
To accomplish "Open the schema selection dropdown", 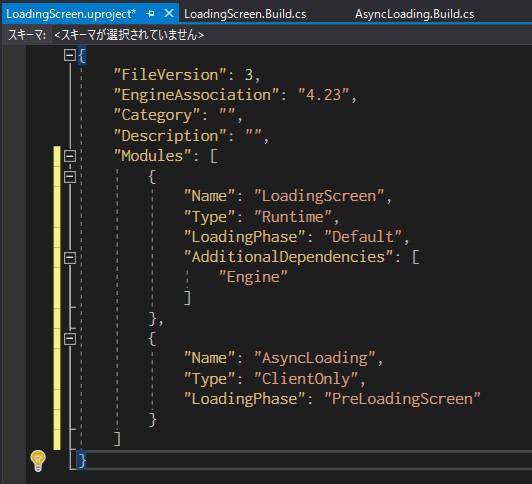I will pyautogui.click(x=292, y=35).
